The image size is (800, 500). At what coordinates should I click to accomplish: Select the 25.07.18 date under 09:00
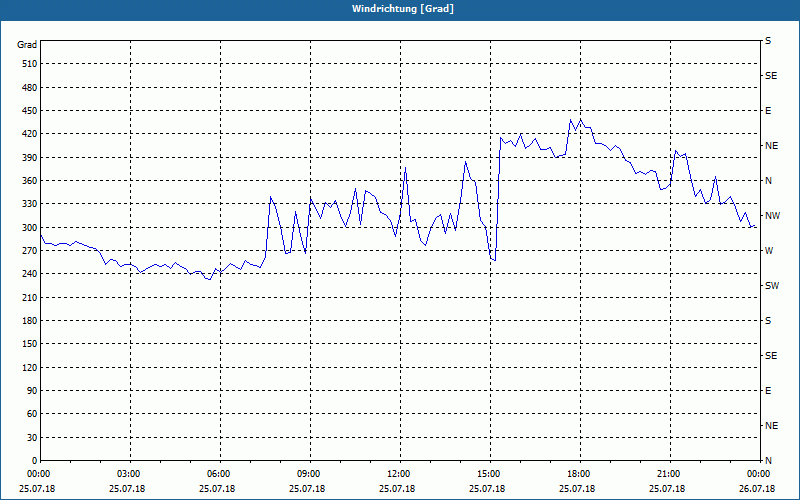(x=307, y=489)
